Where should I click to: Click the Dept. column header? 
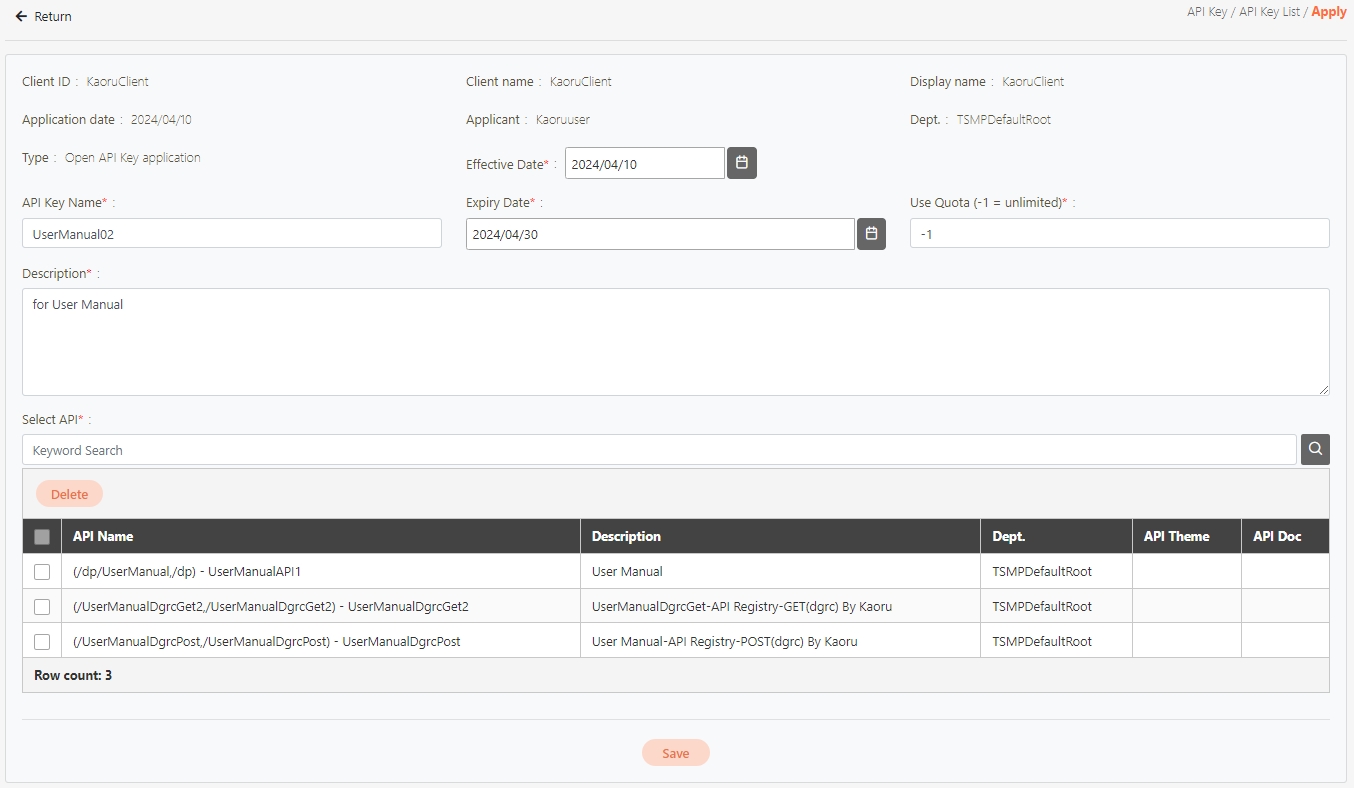(x=1008, y=537)
